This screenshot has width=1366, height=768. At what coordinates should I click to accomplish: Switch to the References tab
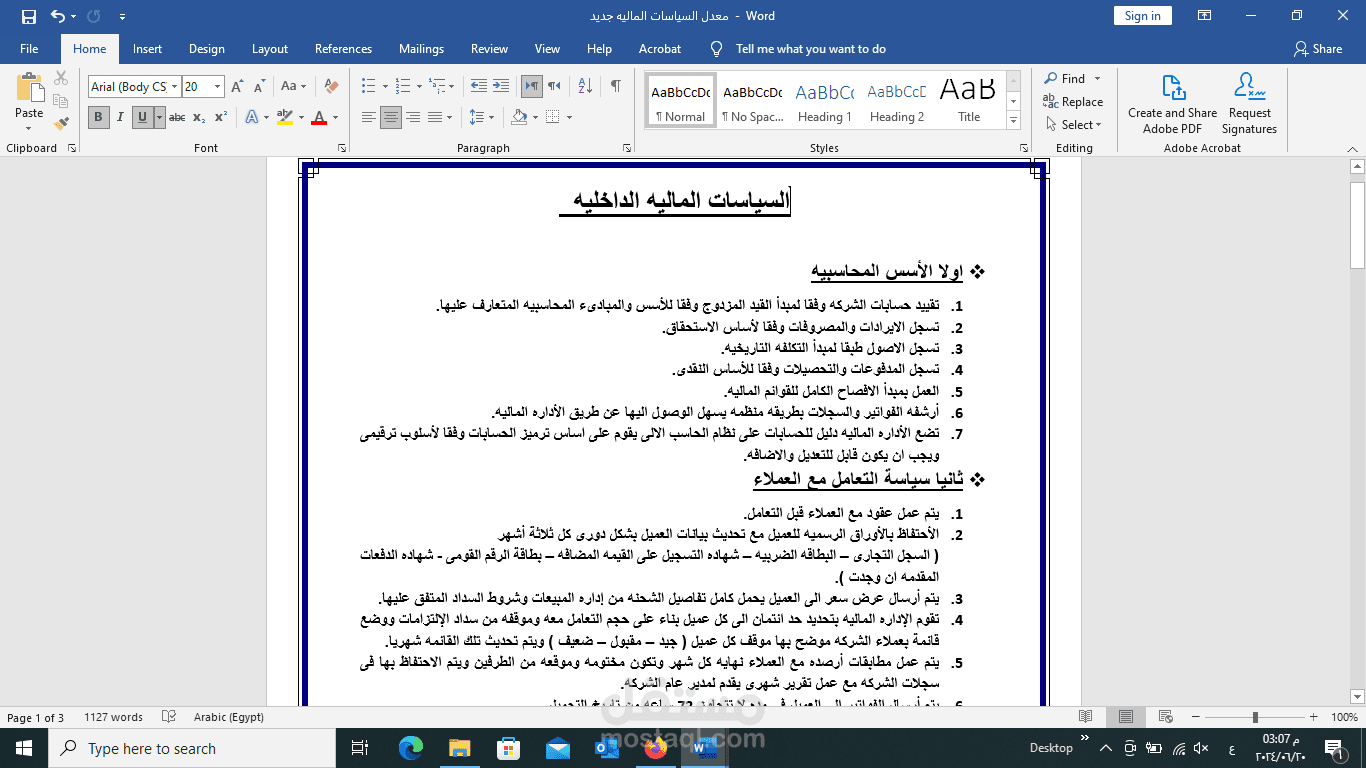[x=343, y=49]
